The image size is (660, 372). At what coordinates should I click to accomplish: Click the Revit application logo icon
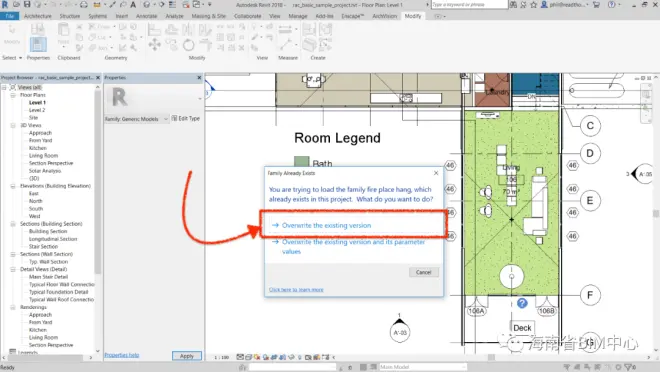pos(5,5)
